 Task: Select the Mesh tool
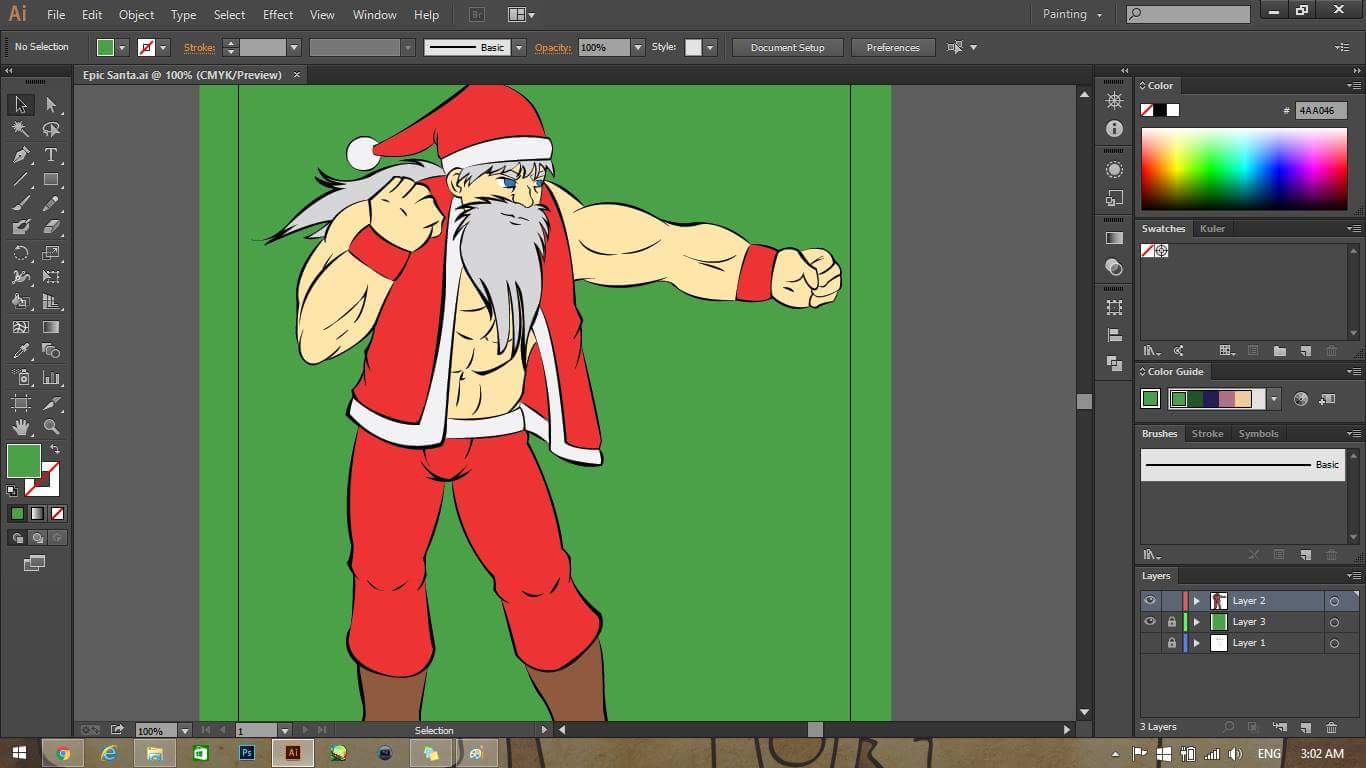click(20, 327)
